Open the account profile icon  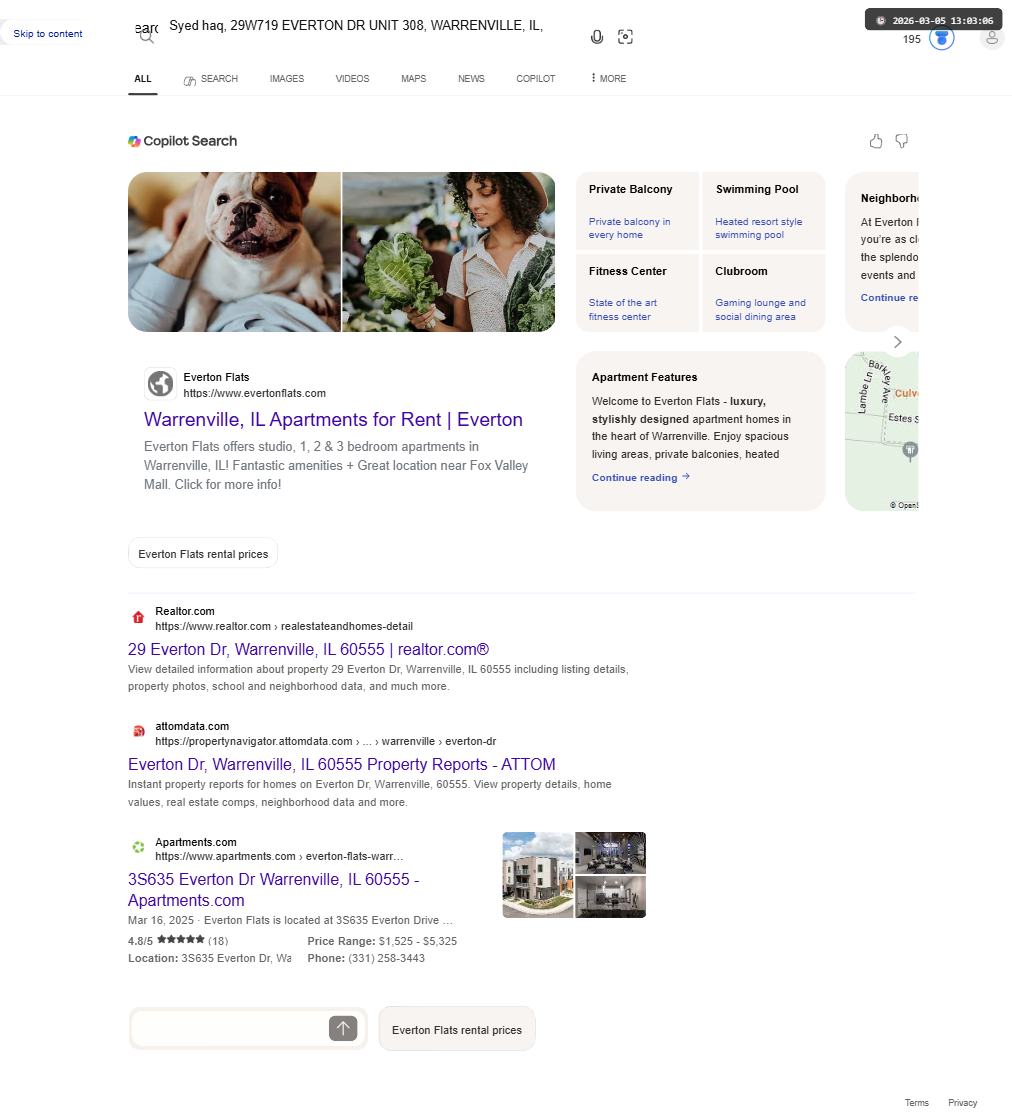[x=992, y=38]
